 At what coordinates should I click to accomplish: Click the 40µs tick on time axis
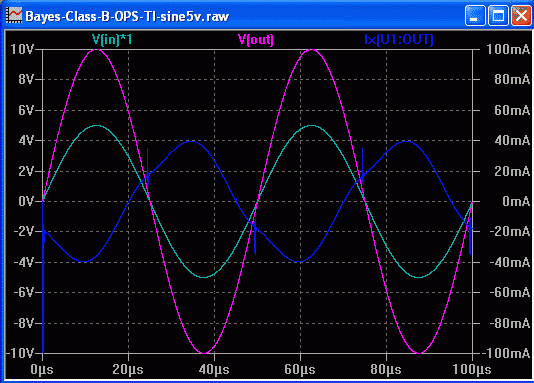(214, 369)
